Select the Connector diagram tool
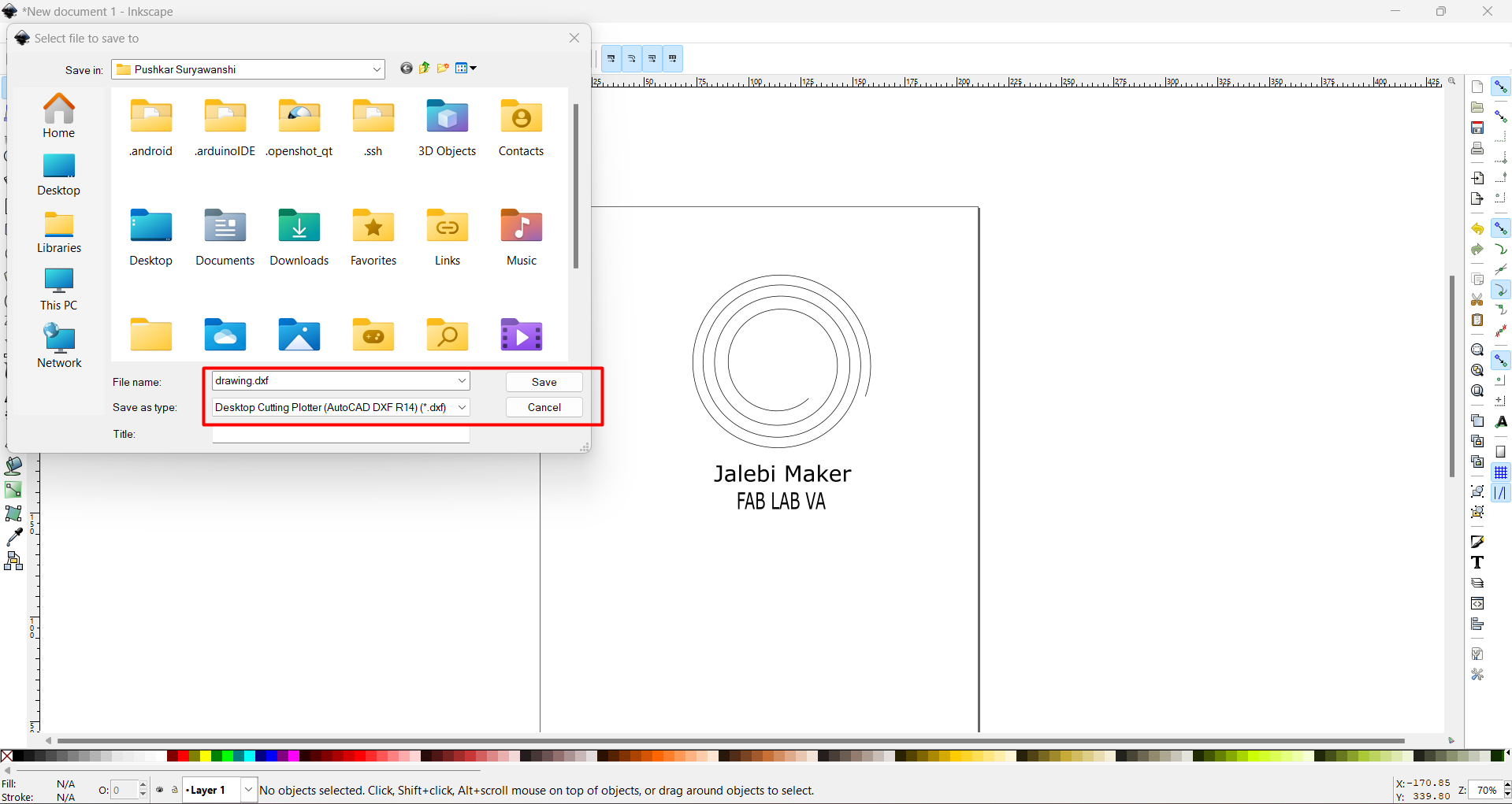The height and width of the screenshot is (804, 1512). tap(13, 561)
